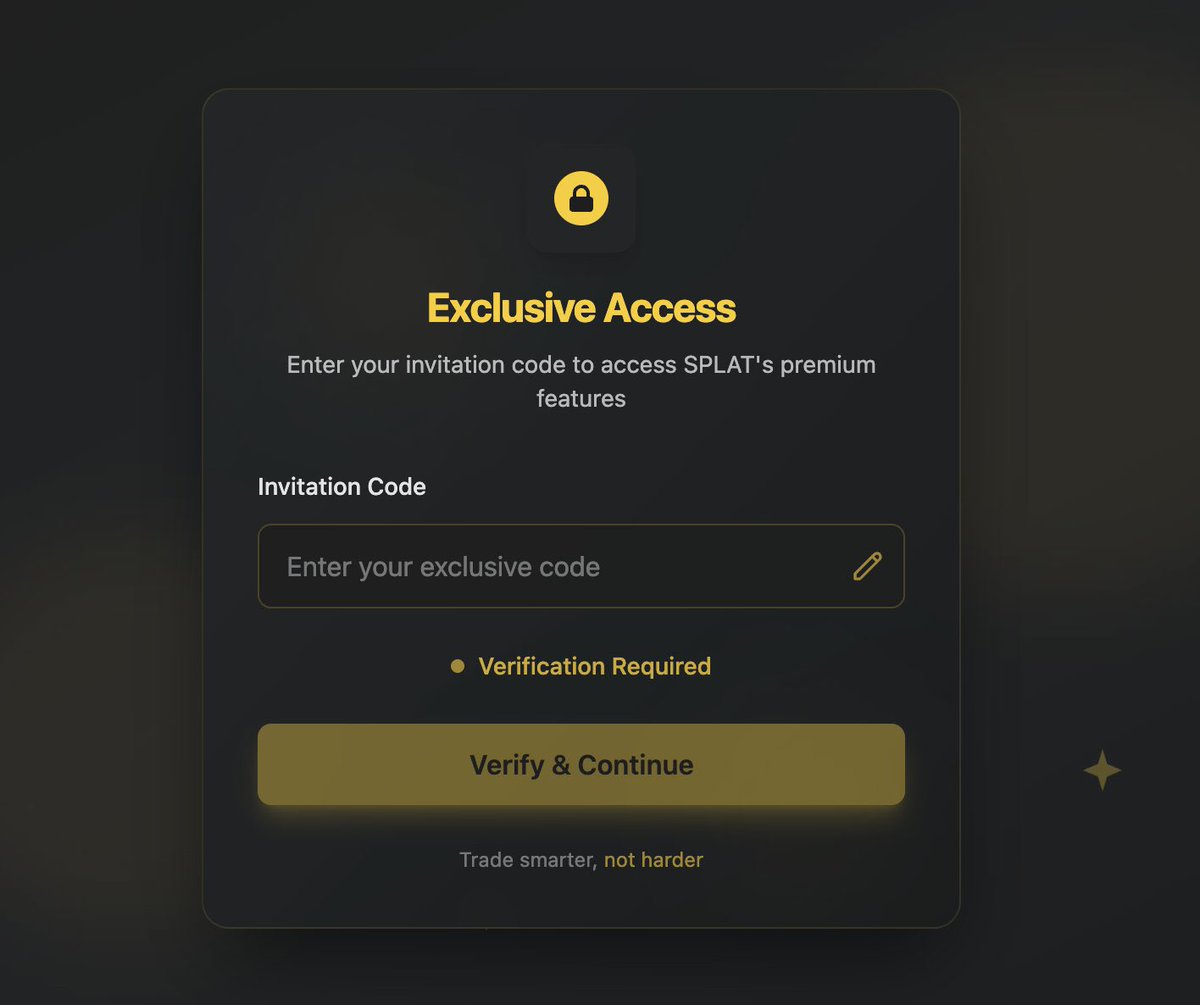The image size is (1200, 1005).
Task: Click the word "Continue" on the gold button
Action: (635, 765)
